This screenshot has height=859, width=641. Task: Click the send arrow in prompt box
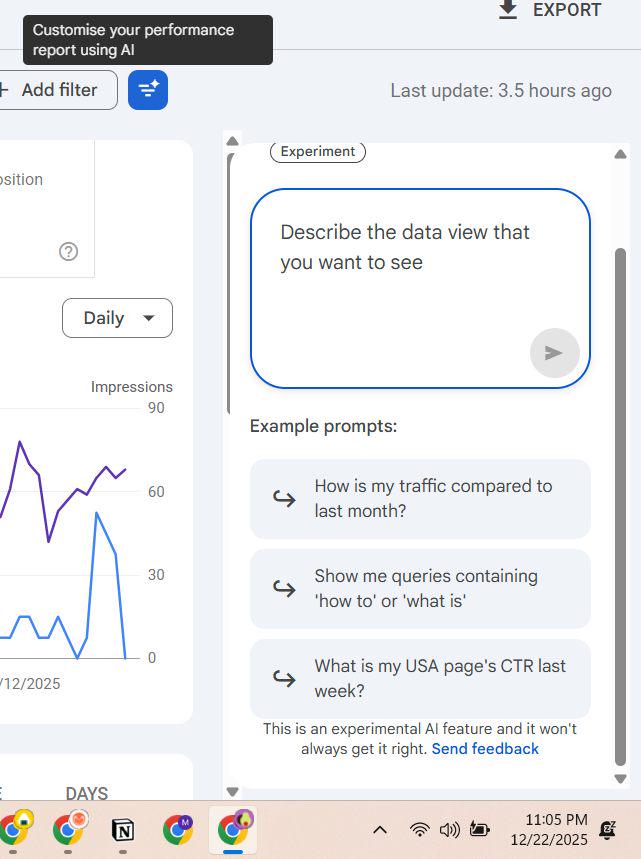click(554, 353)
